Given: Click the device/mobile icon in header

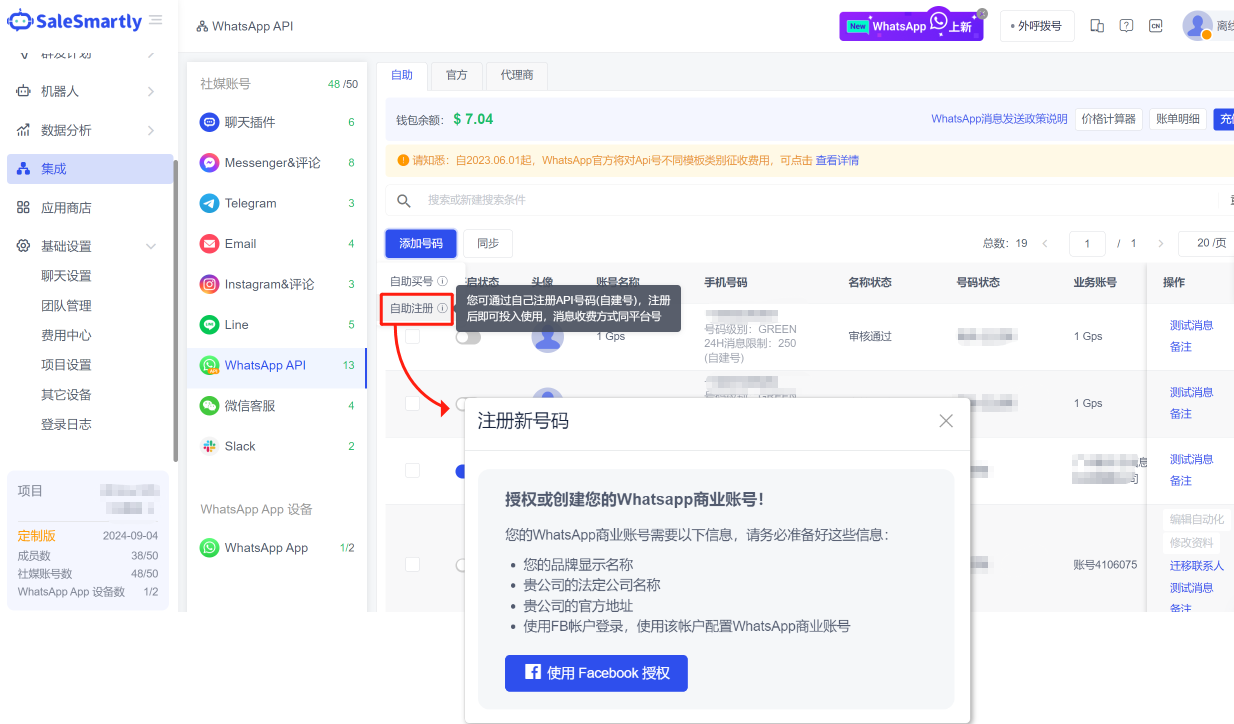Looking at the screenshot, I should (1097, 26).
